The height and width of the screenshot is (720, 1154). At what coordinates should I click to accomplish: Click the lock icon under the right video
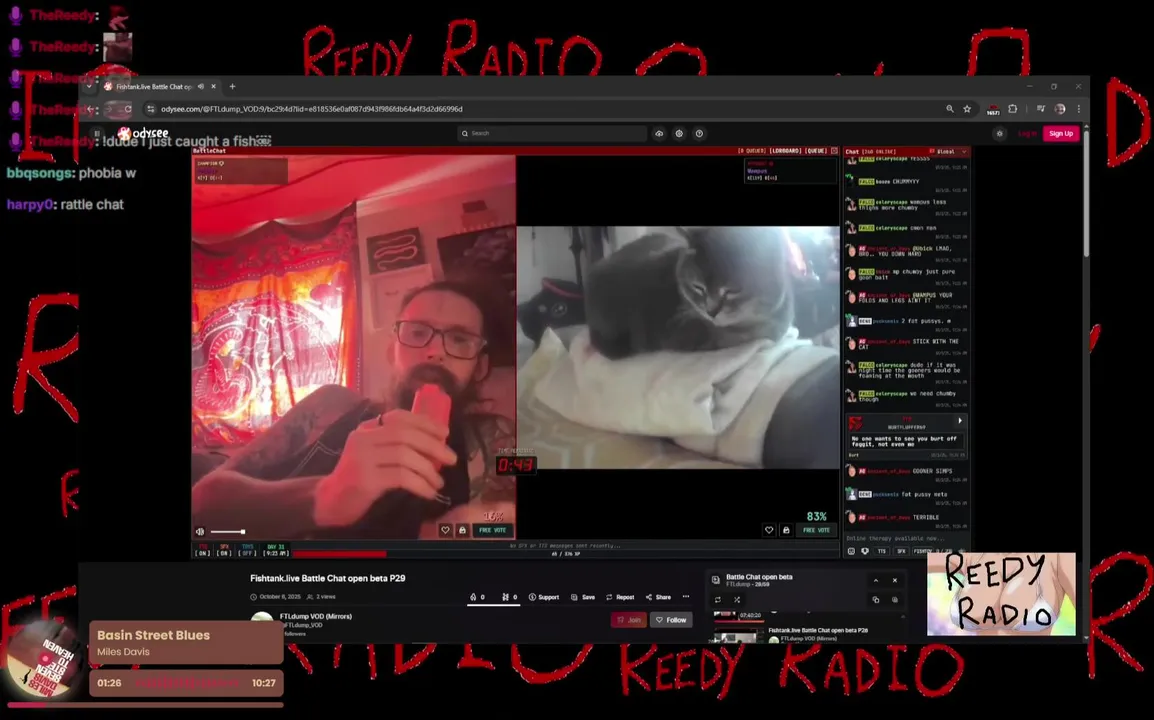786,530
